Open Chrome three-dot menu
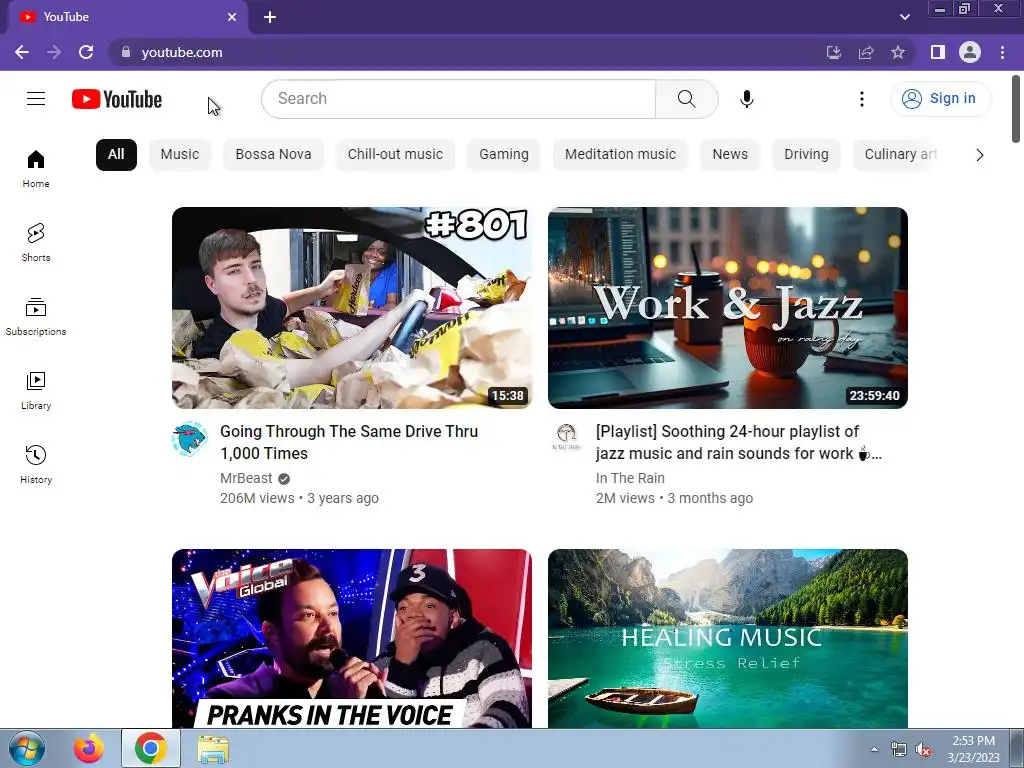 point(1002,52)
